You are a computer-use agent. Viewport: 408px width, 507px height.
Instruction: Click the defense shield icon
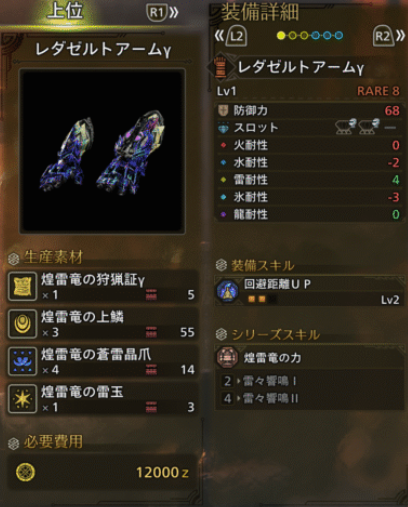(x=223, y=110)
